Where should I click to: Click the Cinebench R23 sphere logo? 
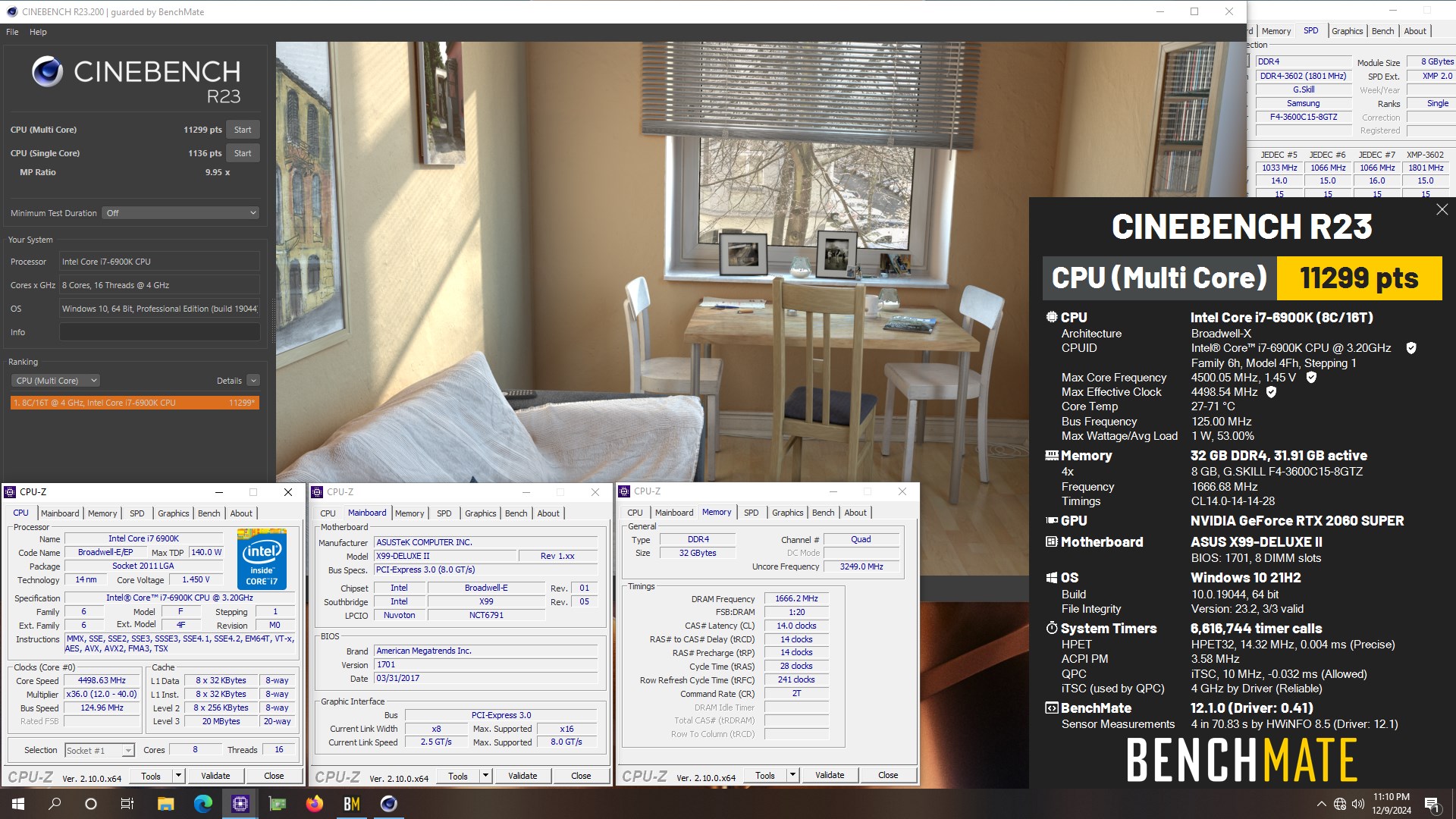[x=47, y=71]
